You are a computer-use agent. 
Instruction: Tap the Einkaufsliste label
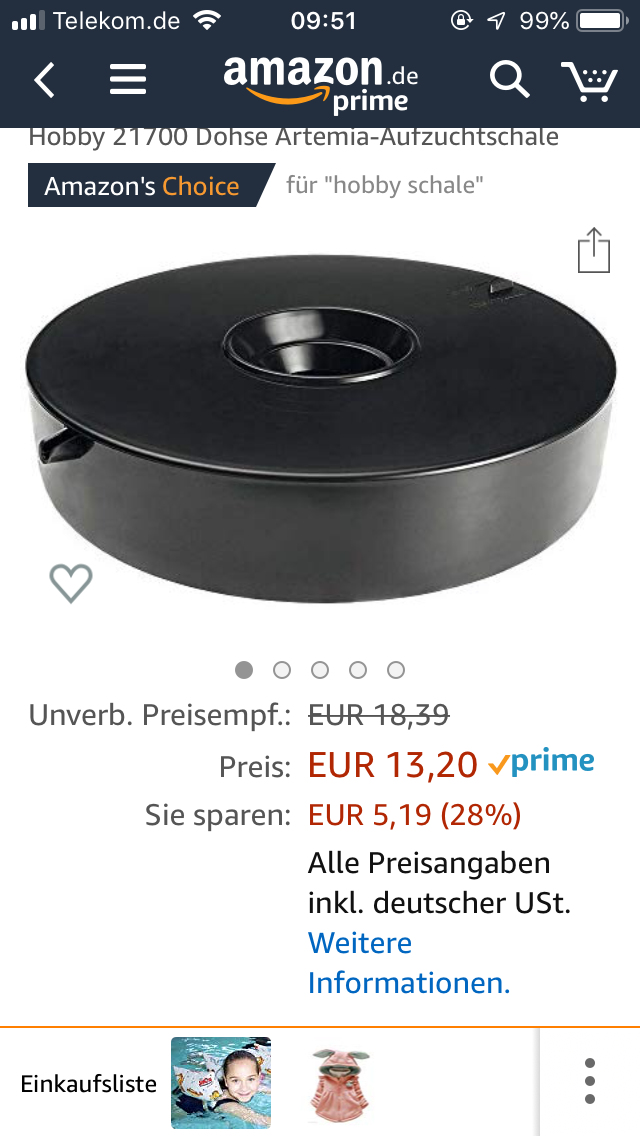pyautogui.click(x=88, y=1084)
